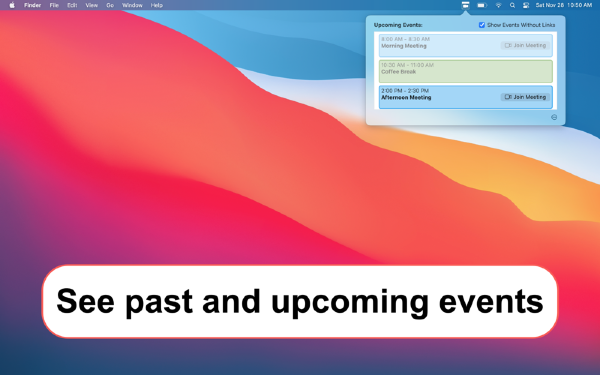Click the options circle icon in popover
Image resolution: width=600 pixels, height=375 pixels.
[x=554, y=117]
